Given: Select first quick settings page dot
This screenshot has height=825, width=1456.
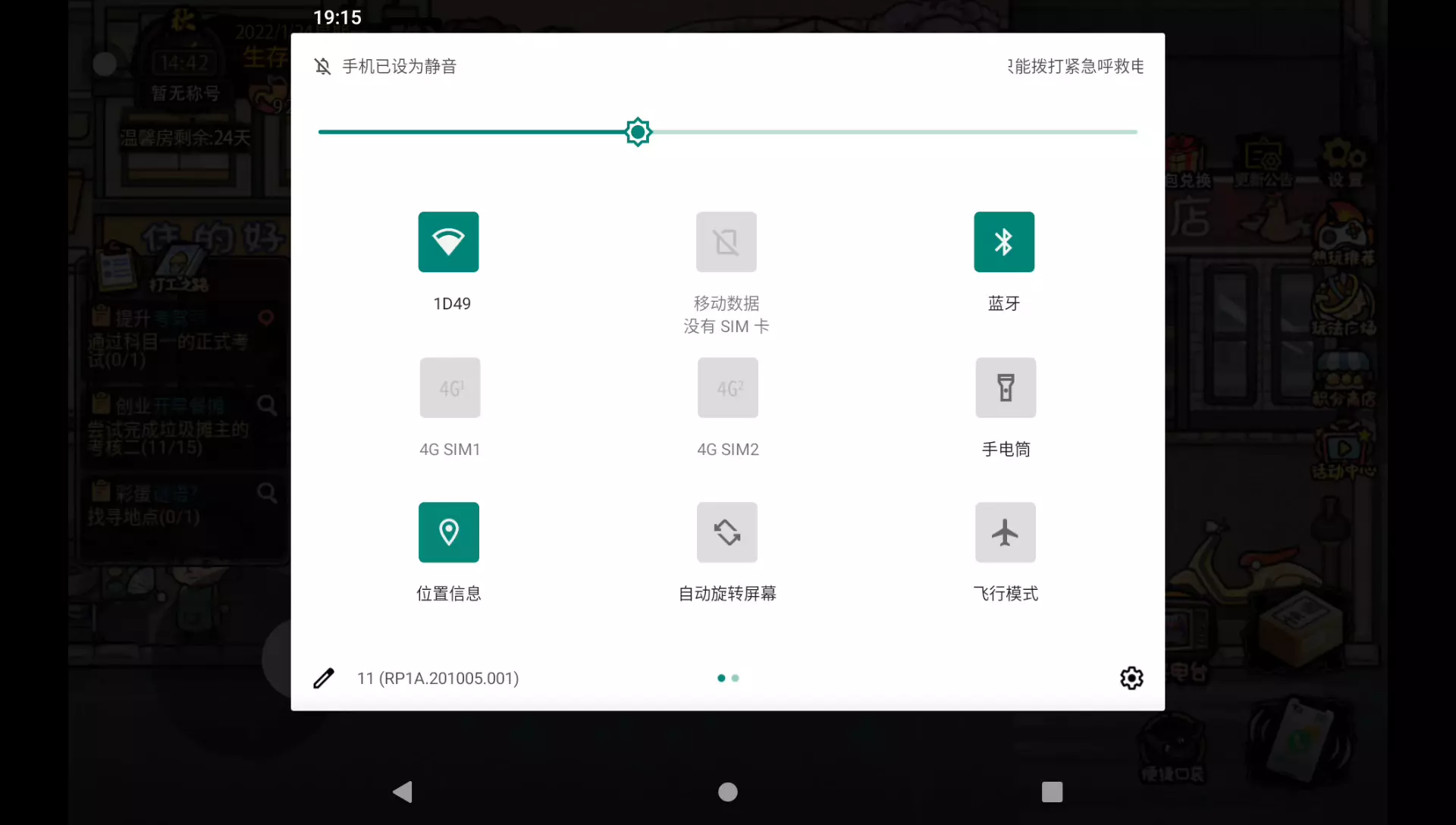Looking at the screenshot, I should pyautogui.click(x=721, y=678).
